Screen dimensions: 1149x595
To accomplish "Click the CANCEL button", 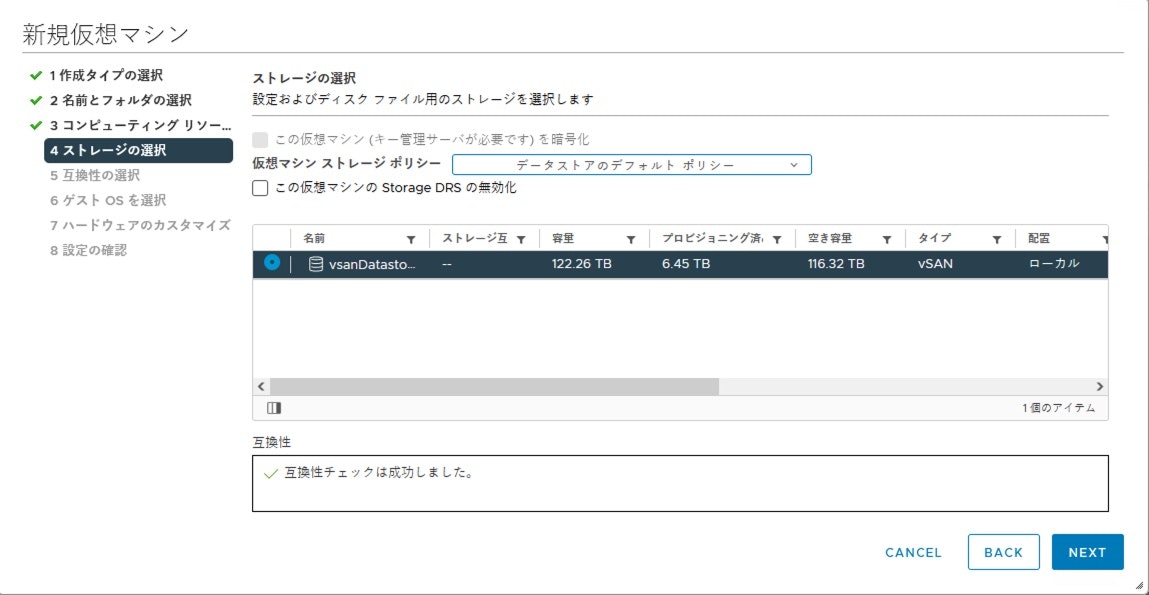I will (x=914, y=552).
